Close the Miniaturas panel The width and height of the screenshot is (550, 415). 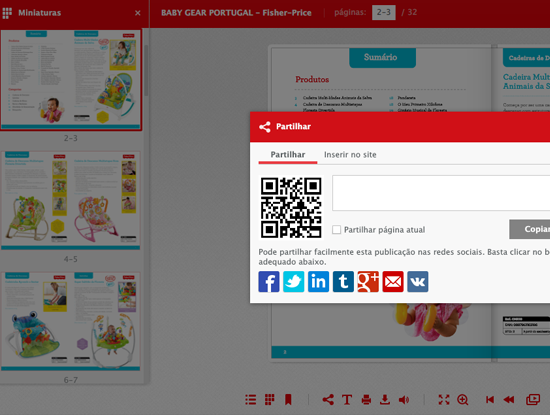click(138, 13)
